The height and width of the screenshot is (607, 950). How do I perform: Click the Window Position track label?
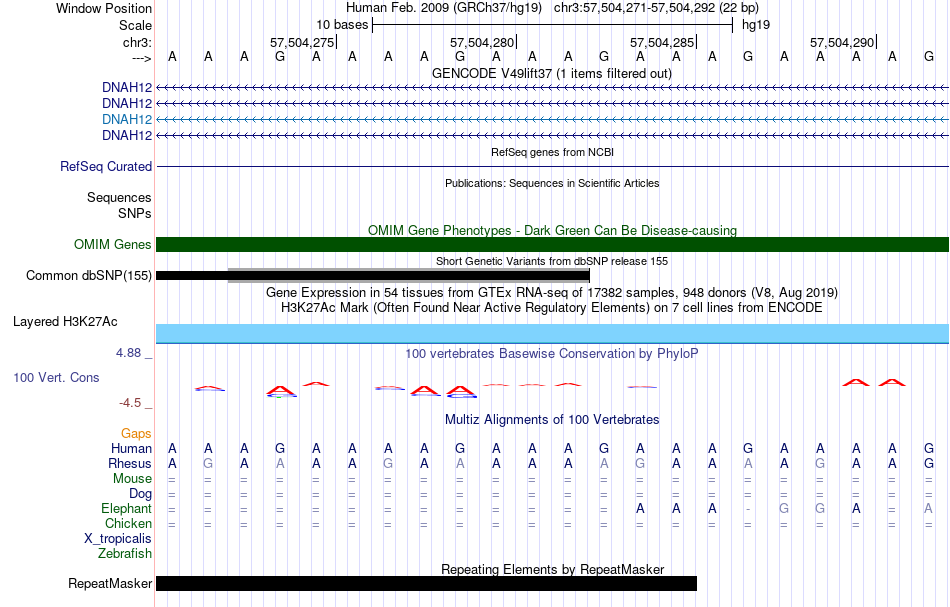104,8
